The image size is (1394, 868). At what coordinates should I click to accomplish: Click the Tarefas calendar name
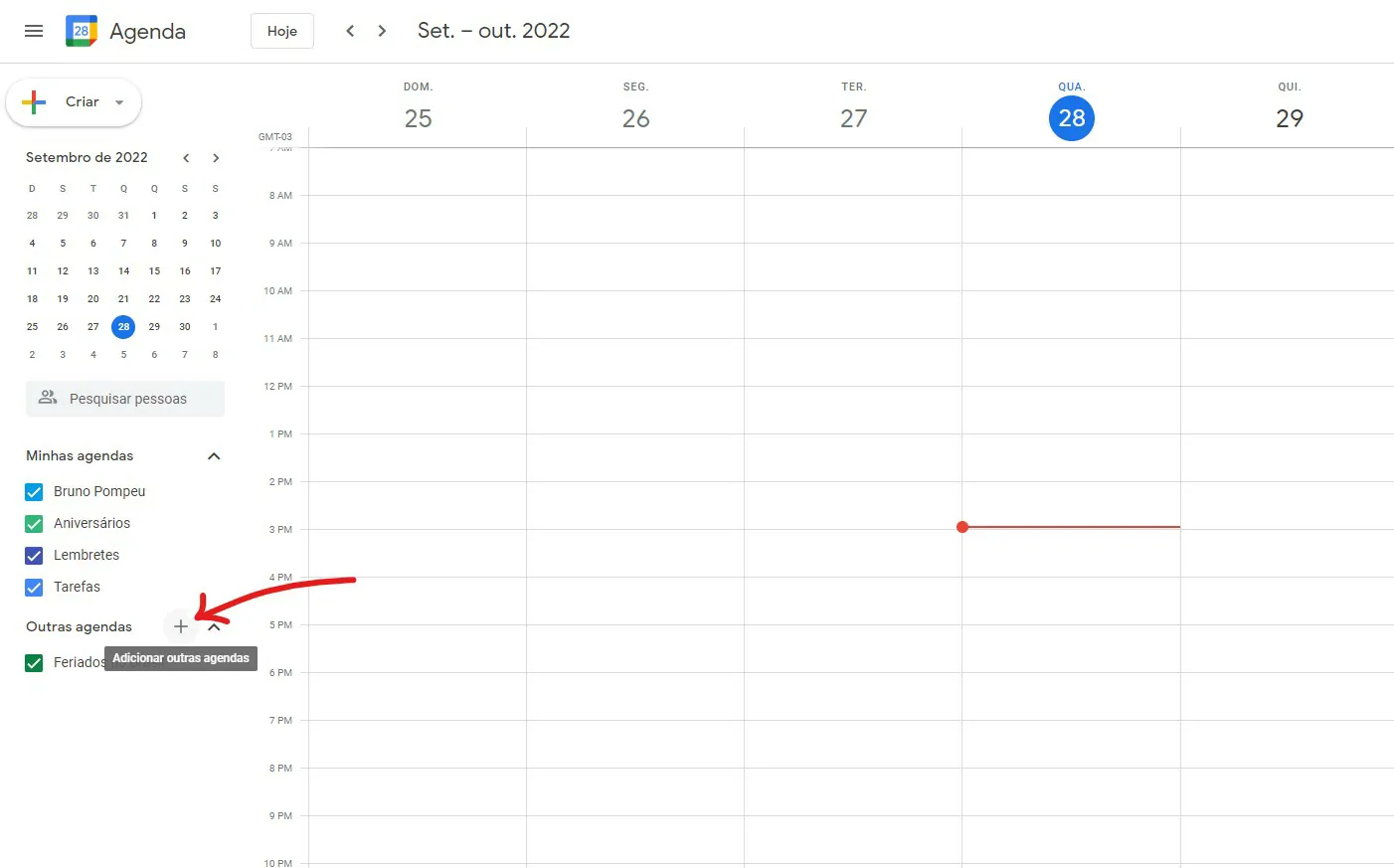point(77,587)
